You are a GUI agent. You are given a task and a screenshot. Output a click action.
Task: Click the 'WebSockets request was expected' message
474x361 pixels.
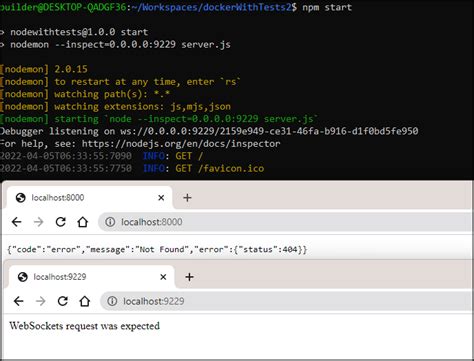[85, 326]
